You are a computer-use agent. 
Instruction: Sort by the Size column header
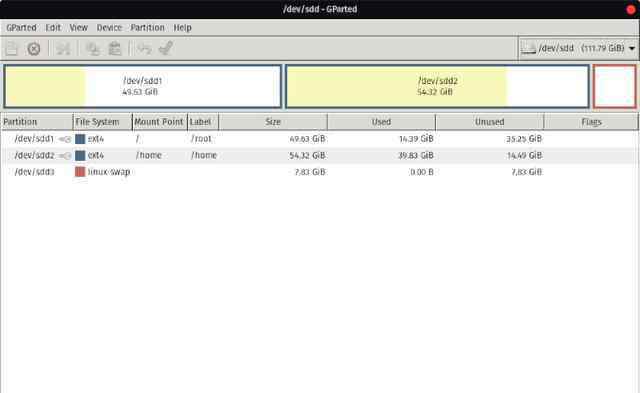[273, 122]
